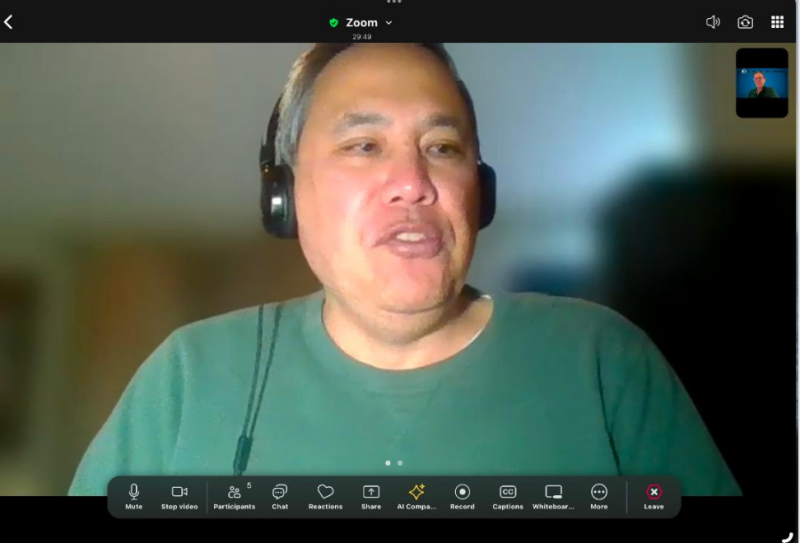Go back using the top-left arrow
Image resolution: width=800 pixels, height=543 pixels.
click(8, 22)
